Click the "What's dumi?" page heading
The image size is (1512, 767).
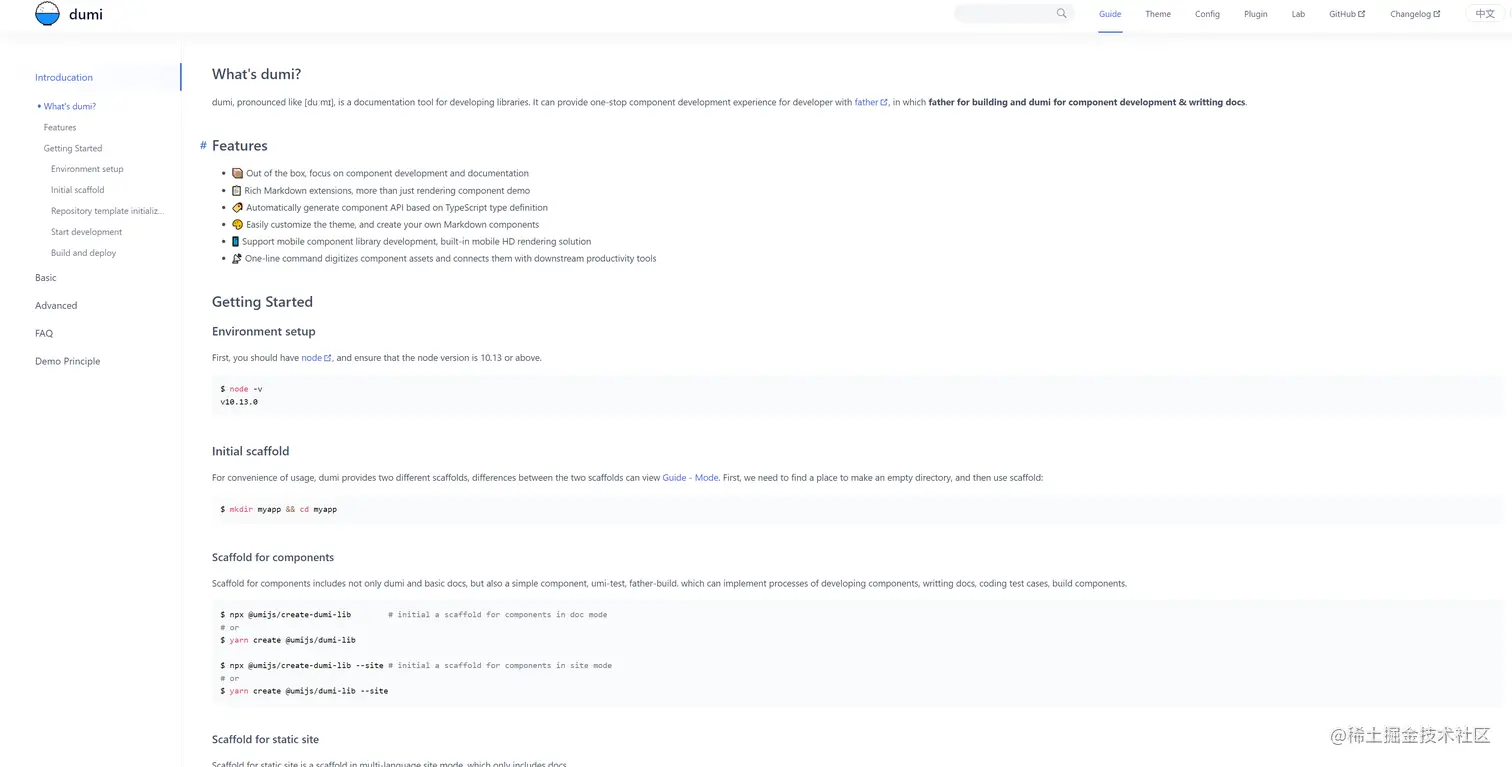tap(256, 74)
